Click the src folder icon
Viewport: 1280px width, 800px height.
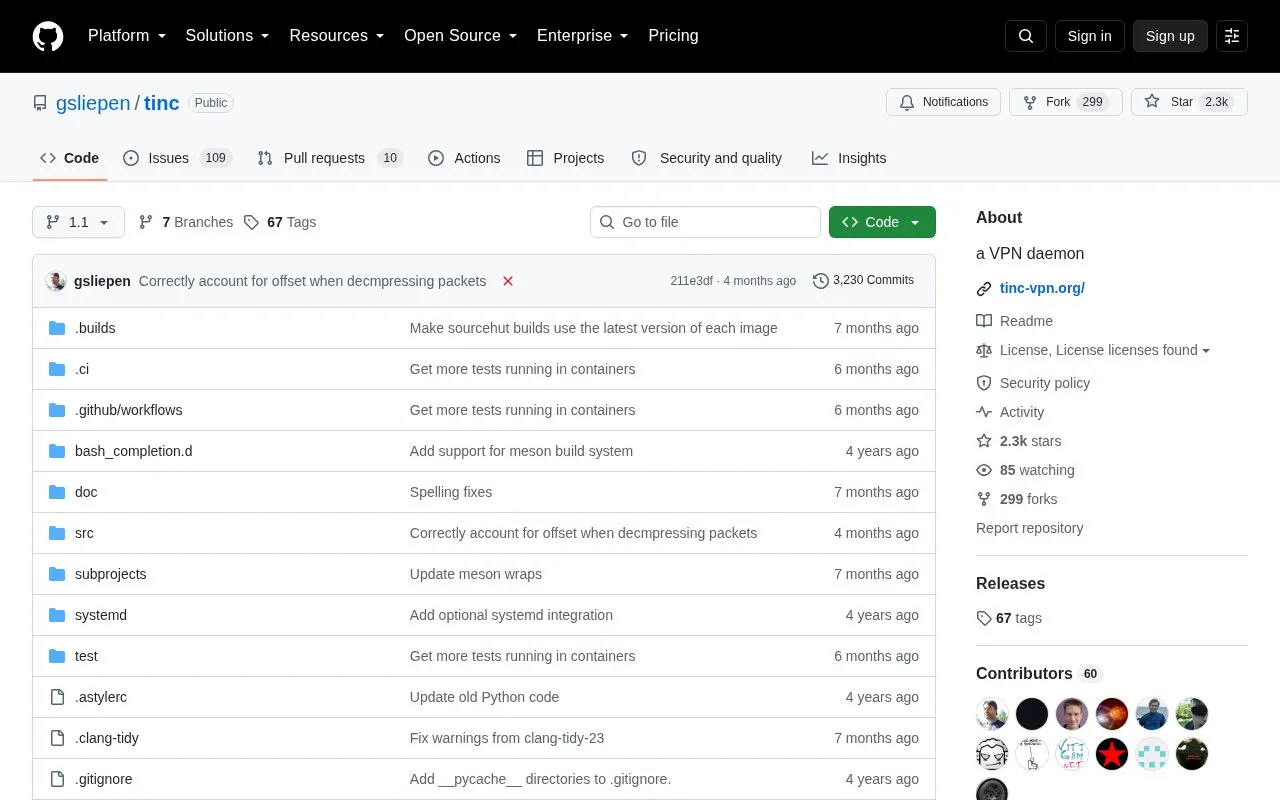57,533
